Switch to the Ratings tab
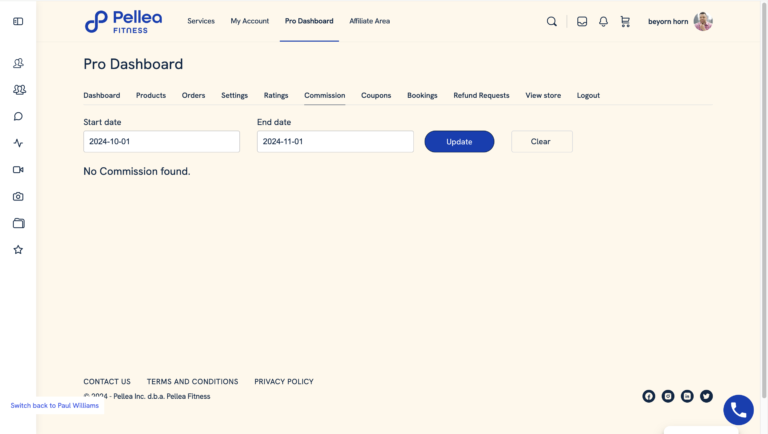Viewport: 768px width, 434px height. pyautogui.click(x=276, y=96)
